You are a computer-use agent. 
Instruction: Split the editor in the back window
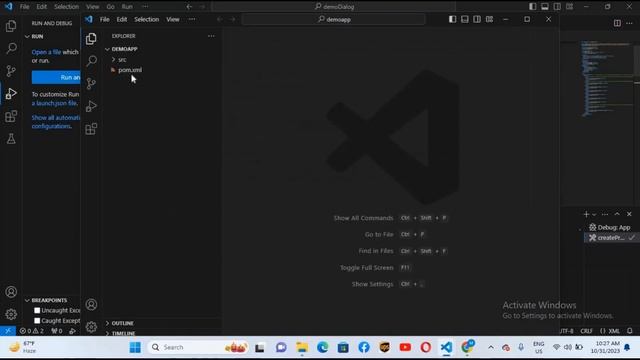pos(617,23)
